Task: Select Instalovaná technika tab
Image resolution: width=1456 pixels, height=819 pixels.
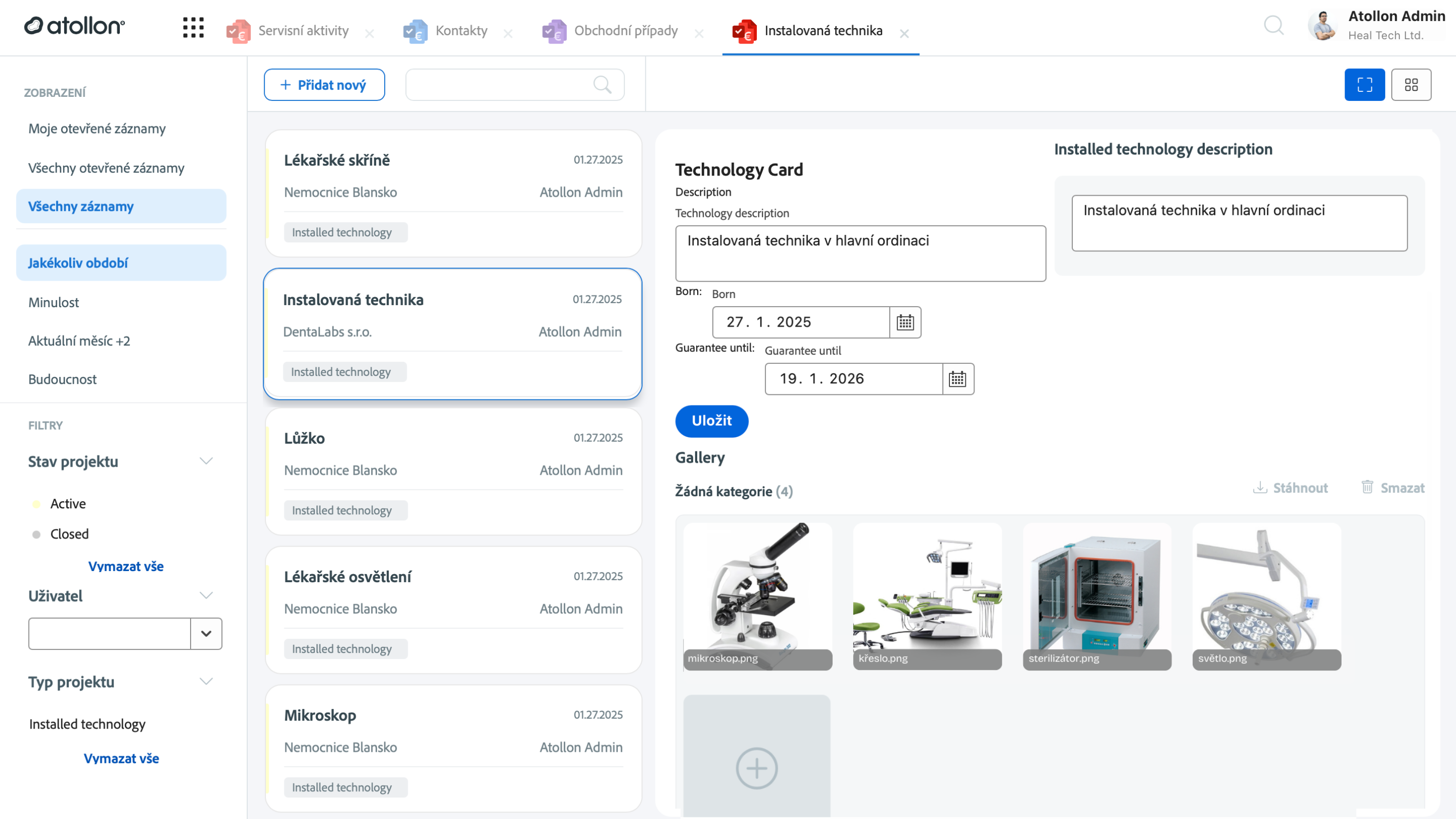Action: click(x=807, y=31)
